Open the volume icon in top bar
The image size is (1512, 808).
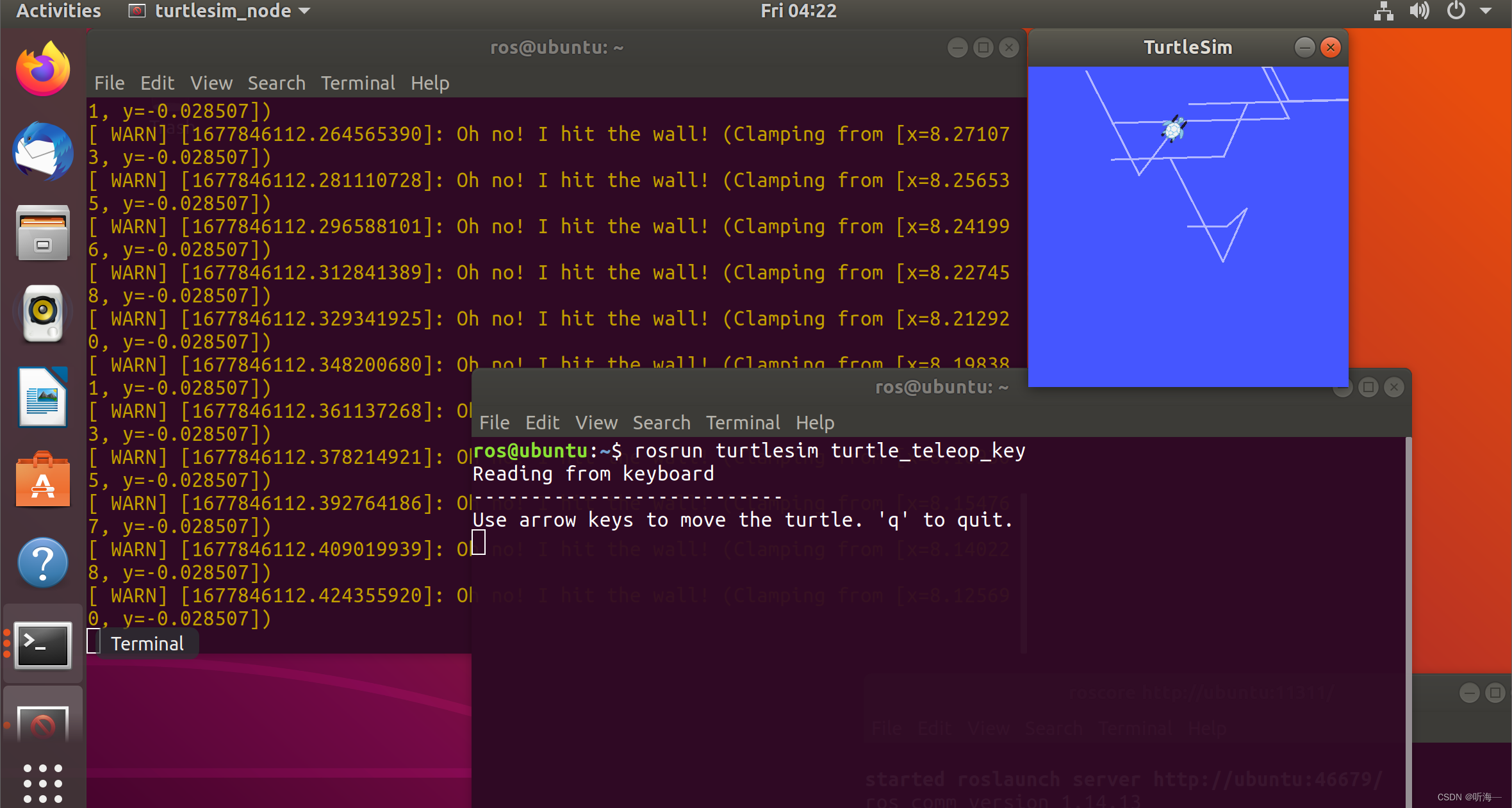tap(1419, 11)
